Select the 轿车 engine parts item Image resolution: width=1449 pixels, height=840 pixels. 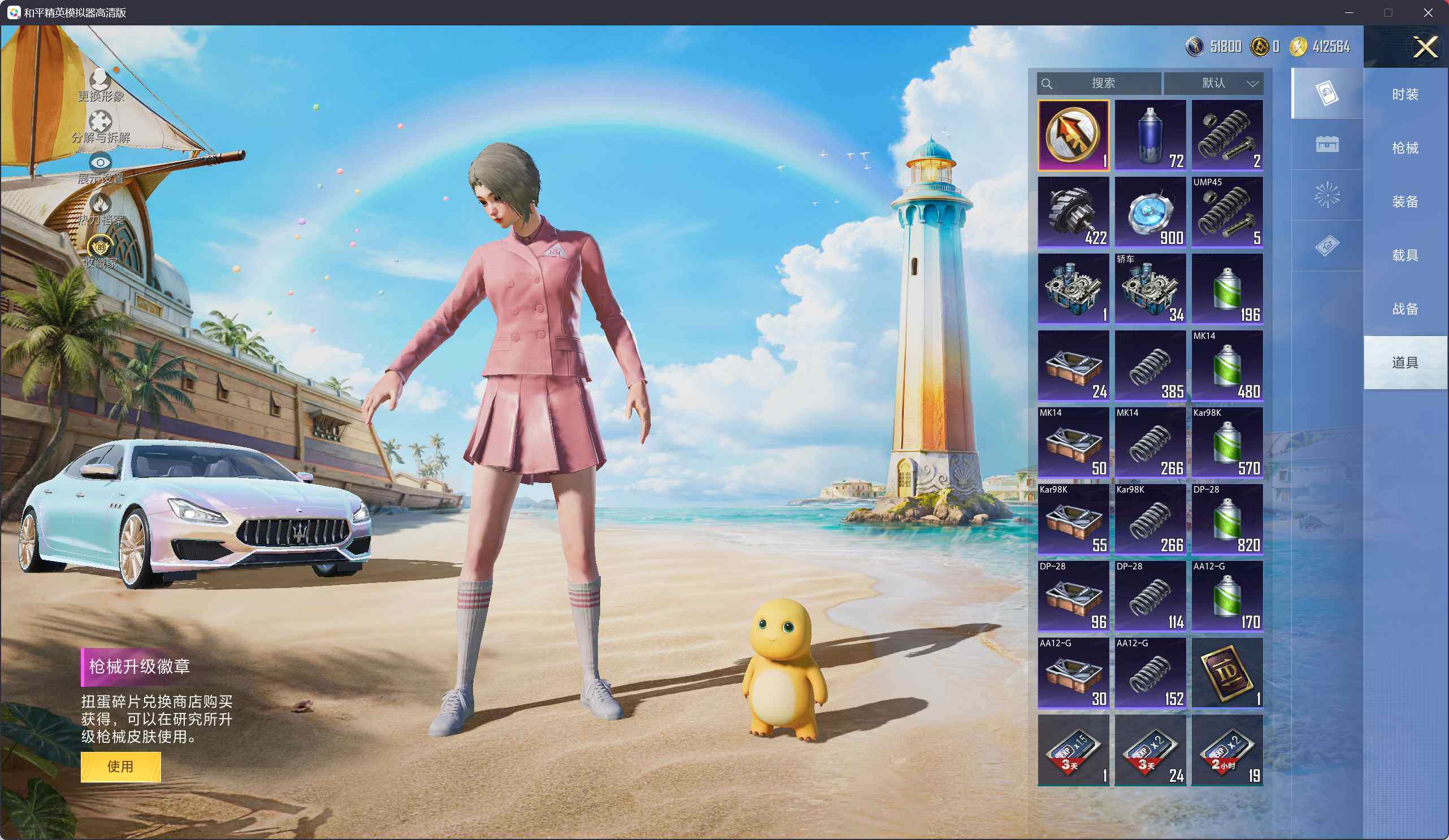1150,289
